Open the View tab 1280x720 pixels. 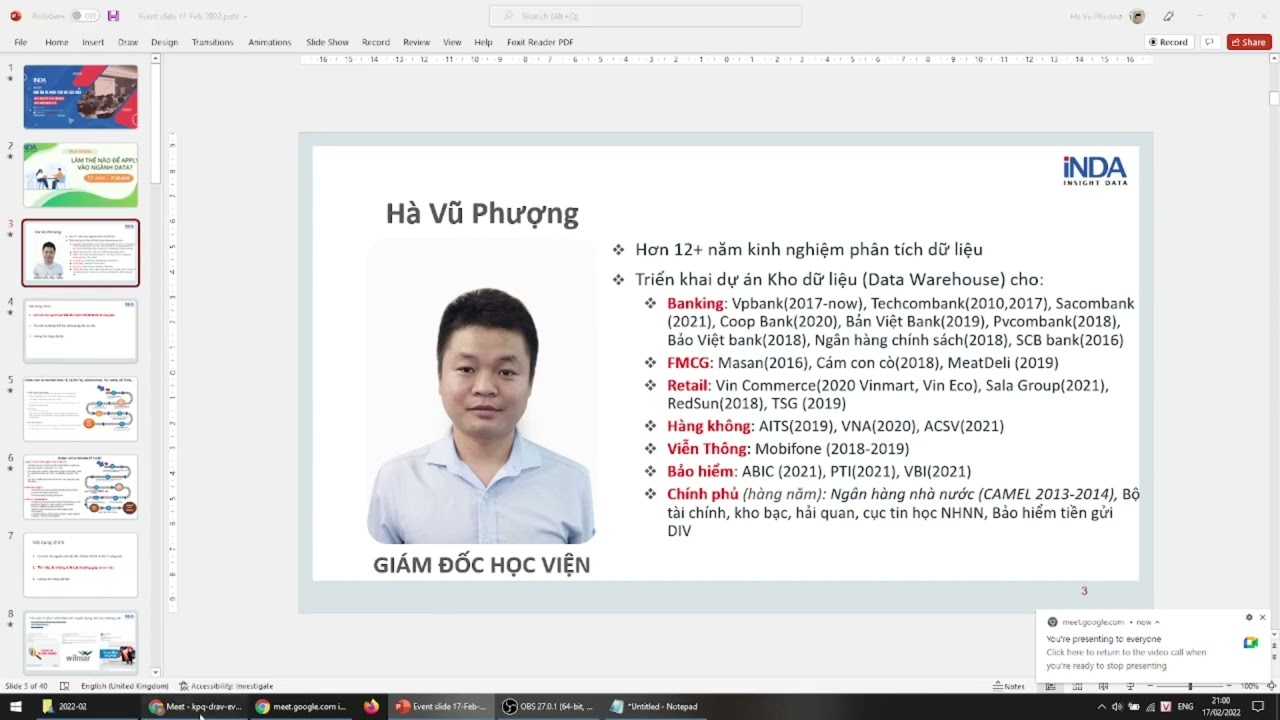(x=452, y=42)
